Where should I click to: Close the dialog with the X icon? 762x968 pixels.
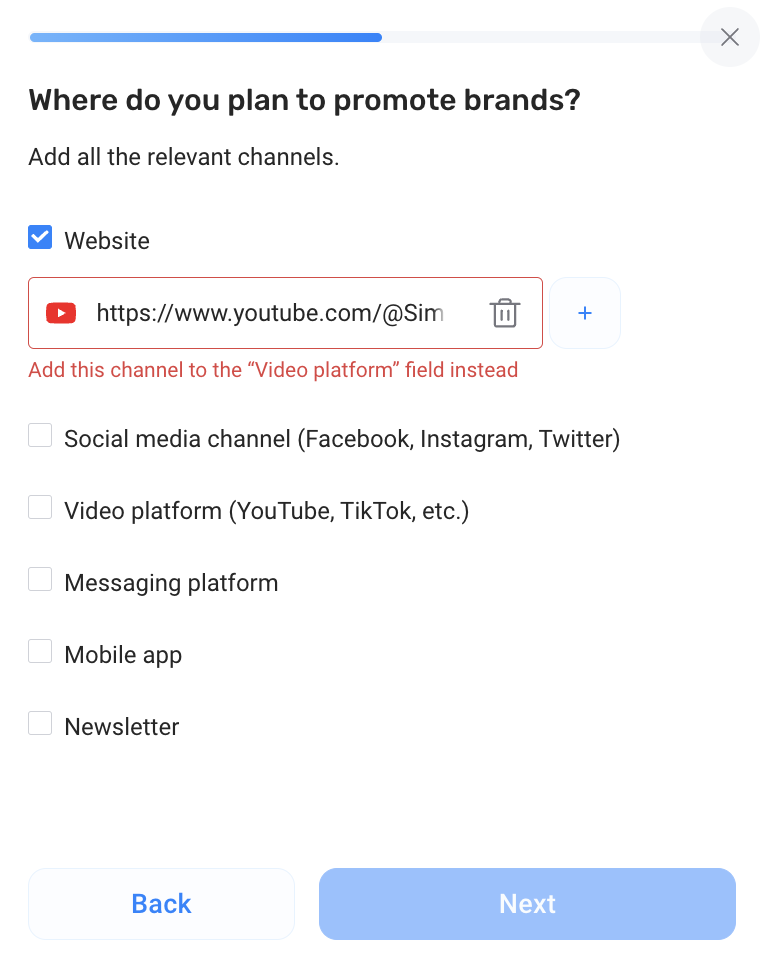(x=729, y=37)
